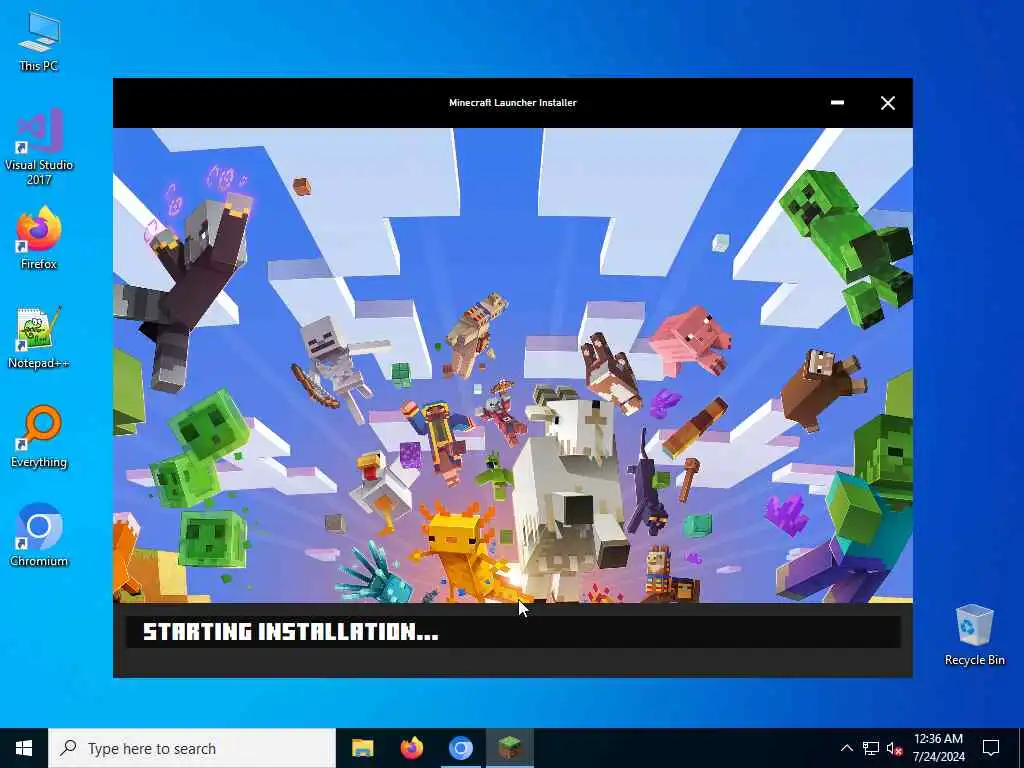Close the Minecraft Launcher Installer window
The image size is (1024, 768).
pyautogui.click(x=888, y=103)
